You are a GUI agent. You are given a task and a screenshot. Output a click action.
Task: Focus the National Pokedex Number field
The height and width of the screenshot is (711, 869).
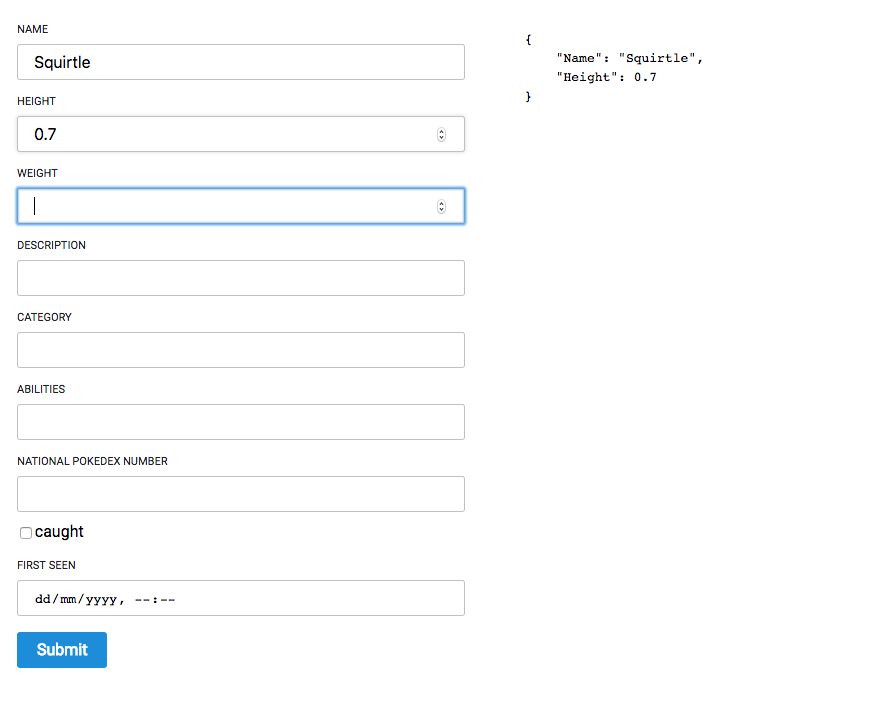point(241,494)
